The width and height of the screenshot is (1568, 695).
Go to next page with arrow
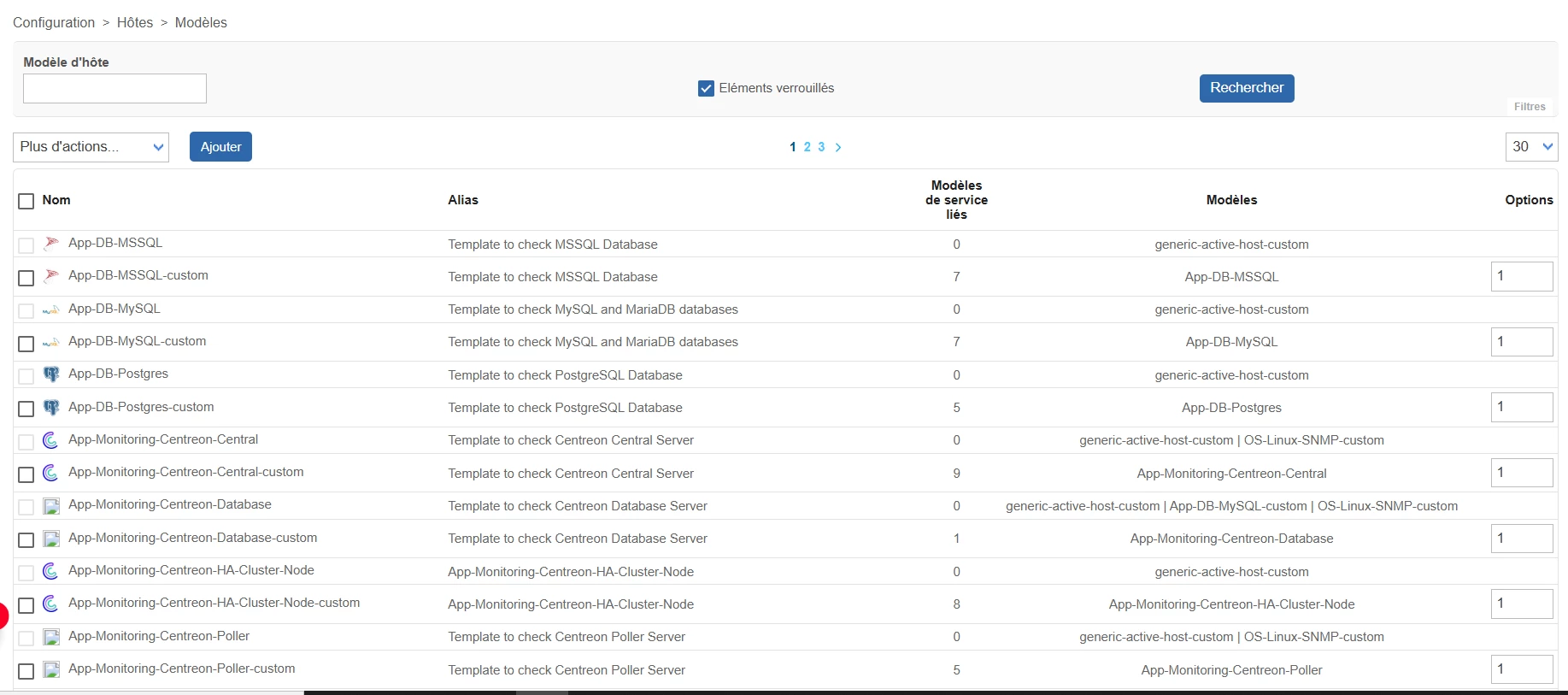(x=838, y=147)
